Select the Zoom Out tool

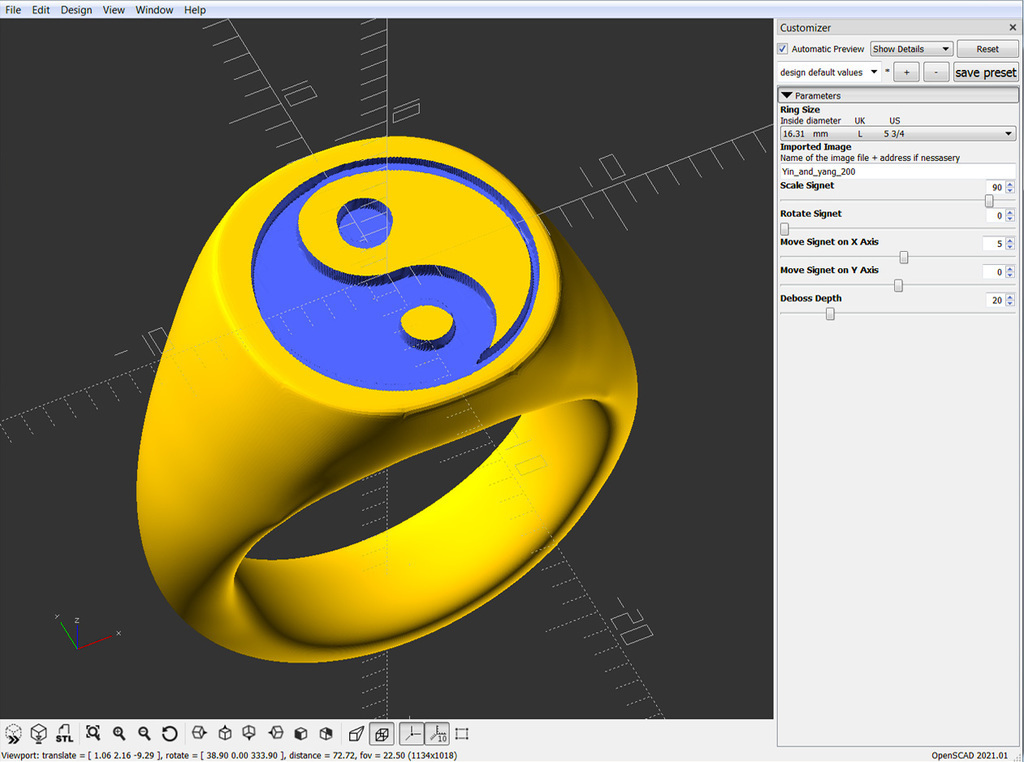point(146,733)
